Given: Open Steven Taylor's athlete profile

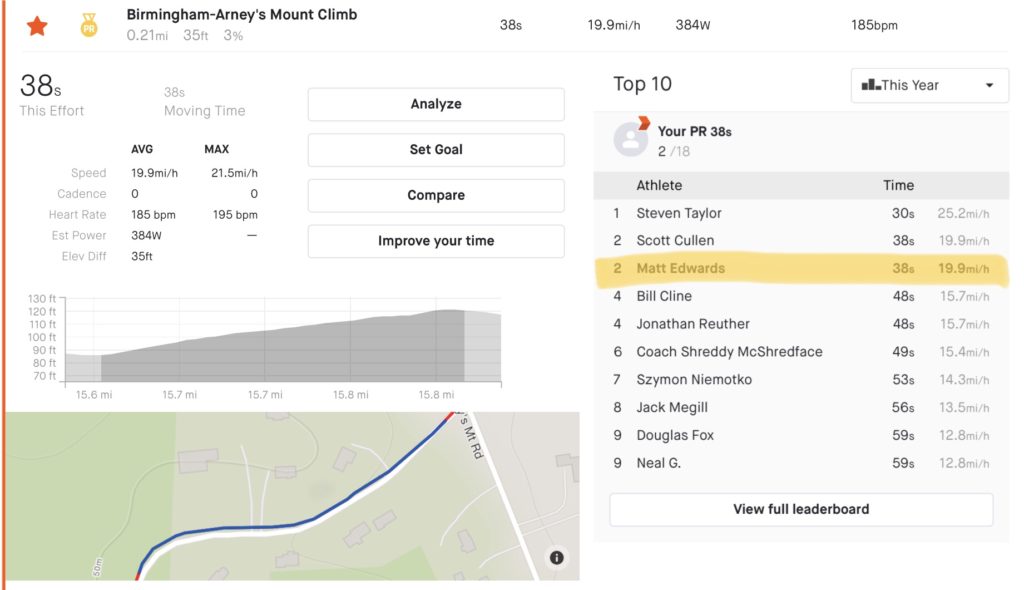Looking at the screenshot, I should click(x=679, y=213).
